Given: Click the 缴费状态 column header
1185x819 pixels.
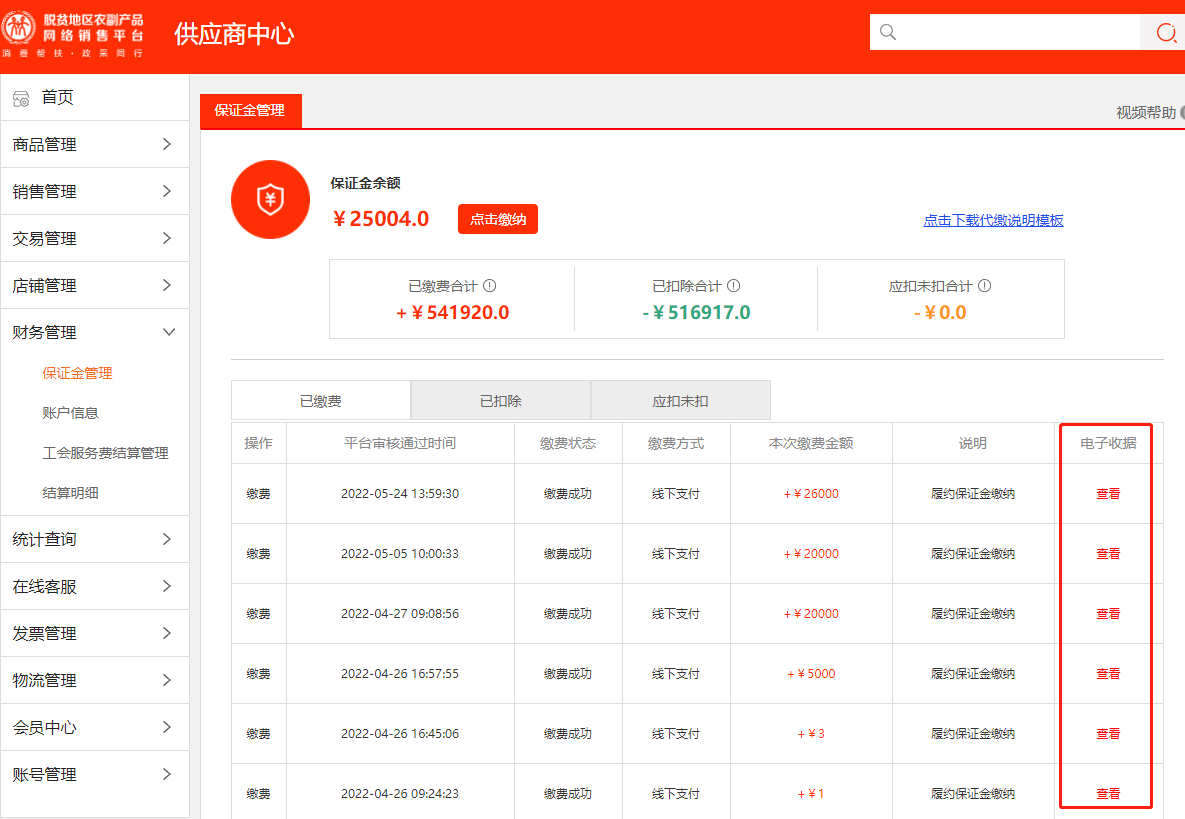Looking at the screenshot, I should coord(568,443).
